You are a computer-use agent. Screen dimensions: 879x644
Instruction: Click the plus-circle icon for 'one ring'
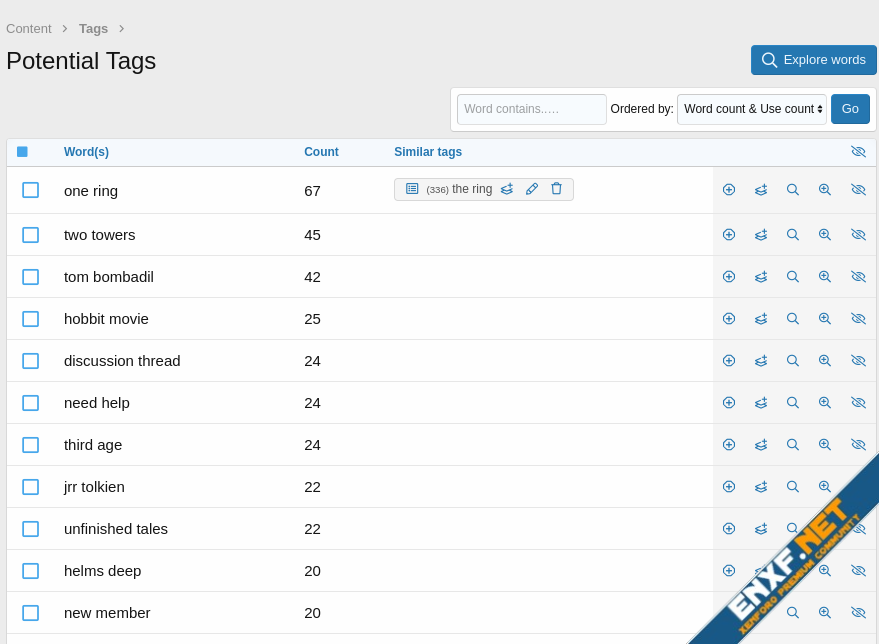coord(729,190)
